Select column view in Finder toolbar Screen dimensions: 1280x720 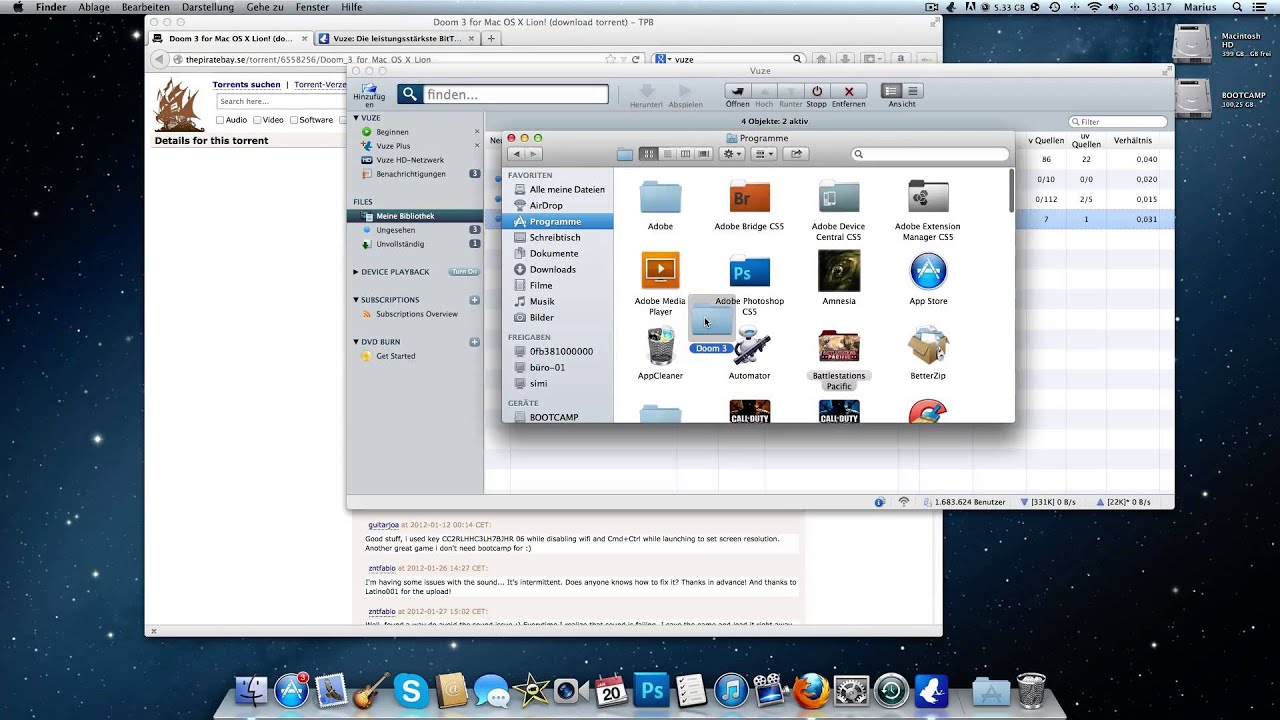(685, 154)
